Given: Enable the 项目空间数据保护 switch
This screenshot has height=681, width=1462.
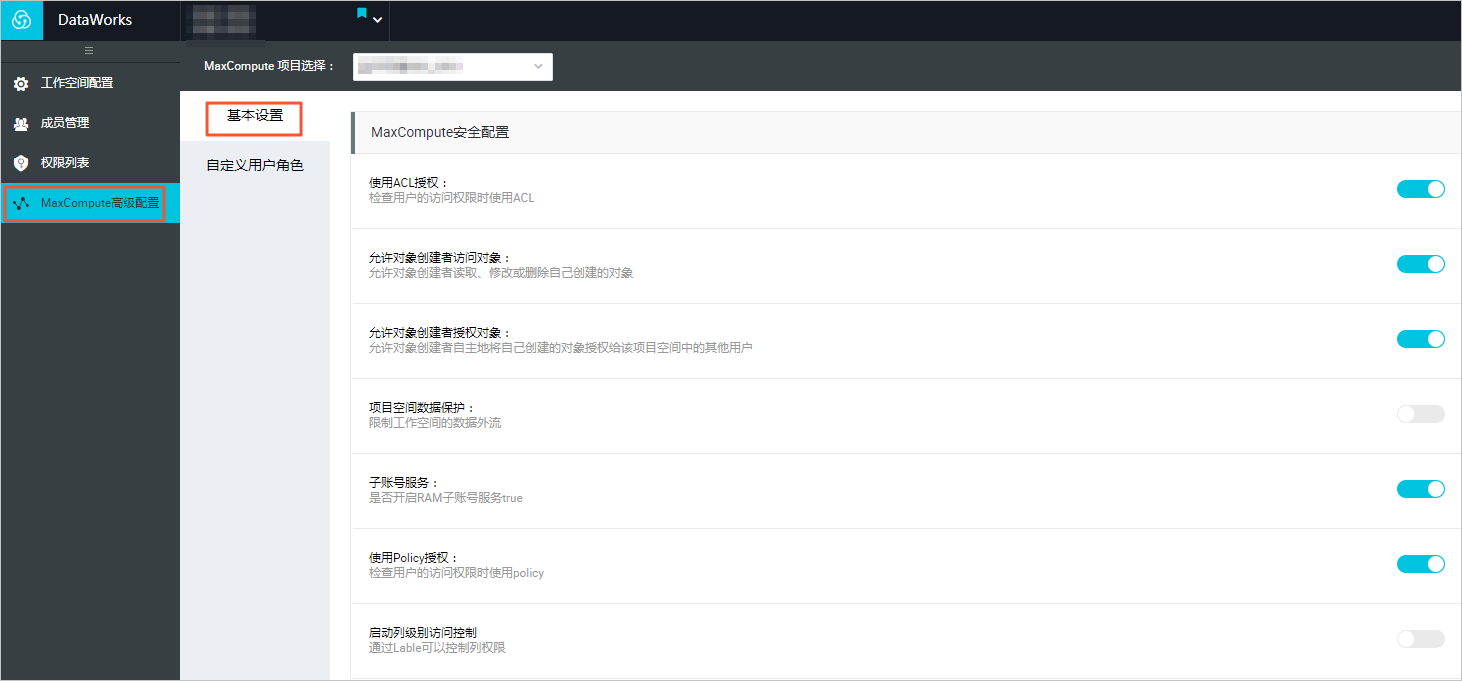Looking at the screenshot, I should tap(1420, 414).
